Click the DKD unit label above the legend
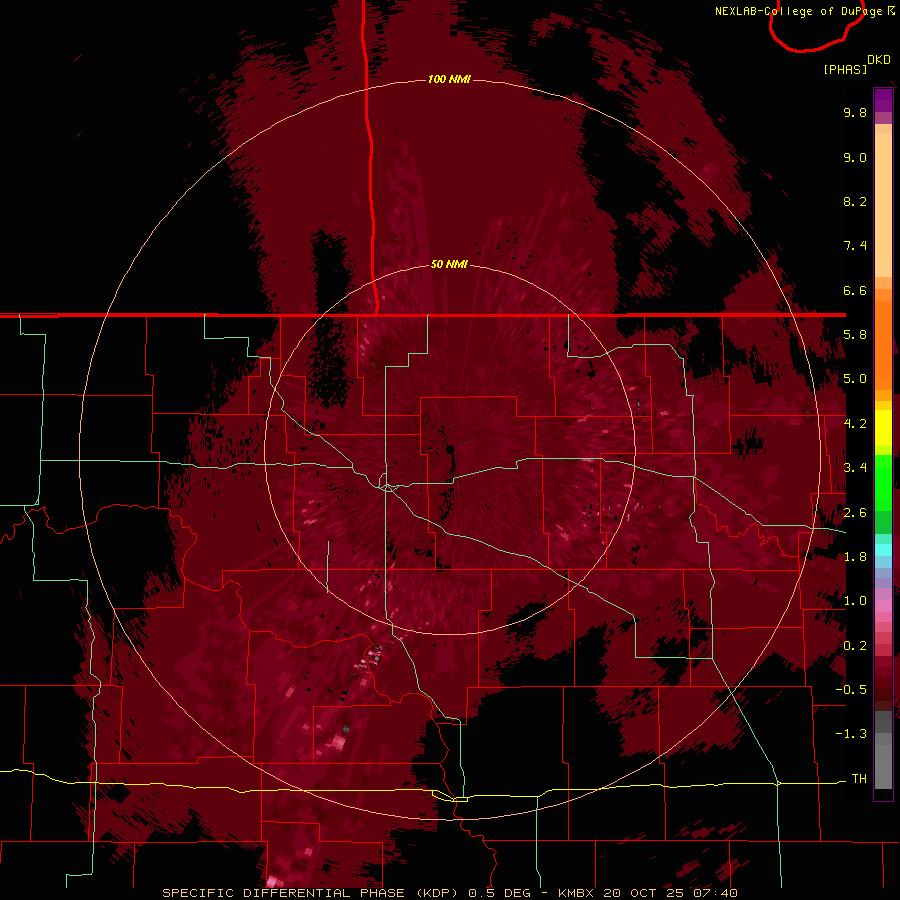 tap(879, 60)
